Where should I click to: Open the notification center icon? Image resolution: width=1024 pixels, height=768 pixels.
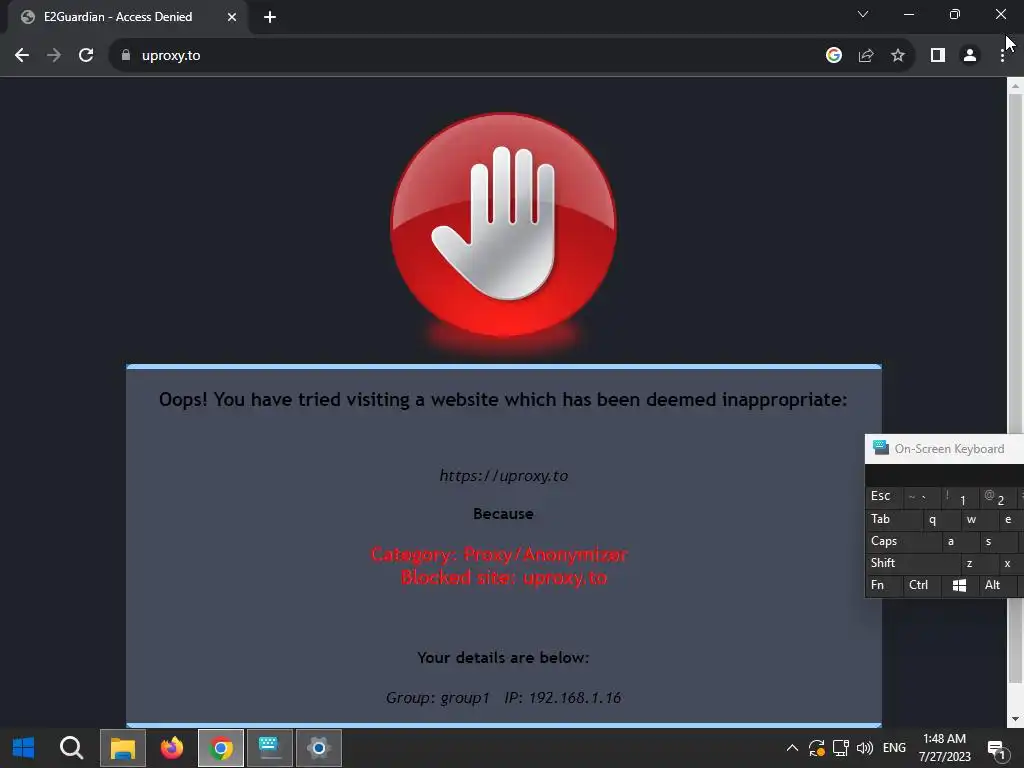click(x=996, y=749)
